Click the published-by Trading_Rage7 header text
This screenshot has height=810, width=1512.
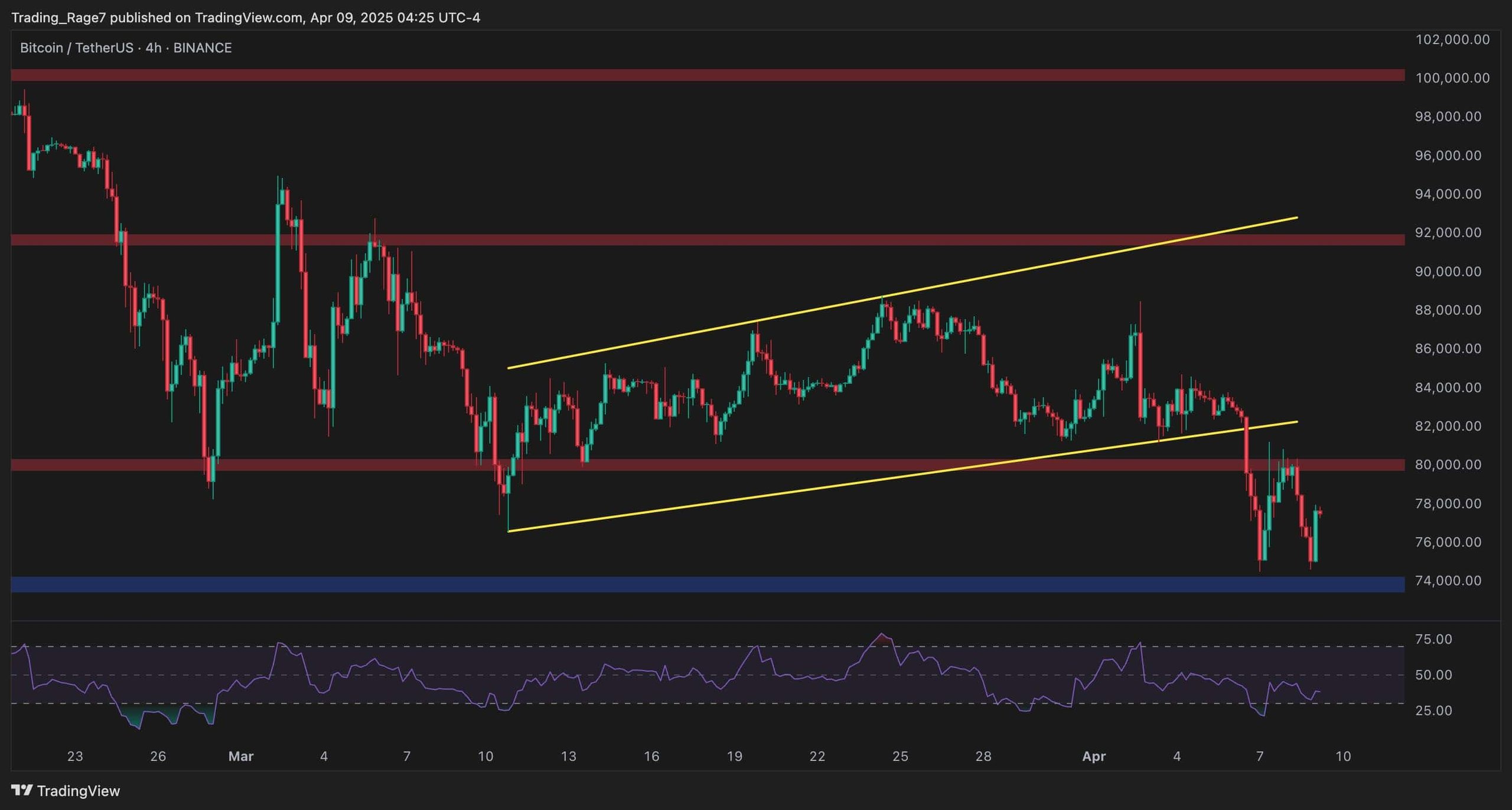click(246, 18)
